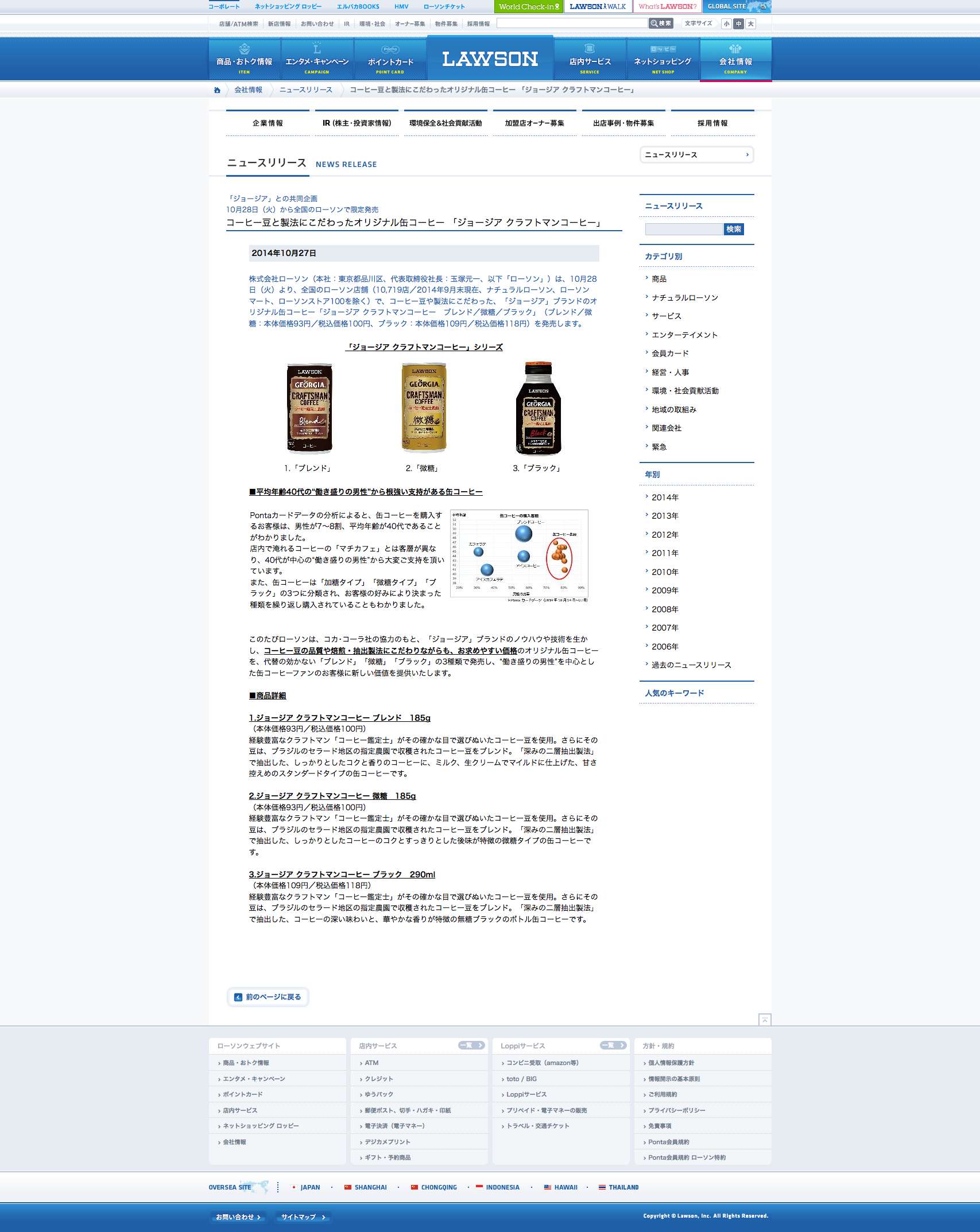Viewport: 980px width, 1232px height.
Task: Open IR (株主・投資家情報) tab
Action: (357, 123)
